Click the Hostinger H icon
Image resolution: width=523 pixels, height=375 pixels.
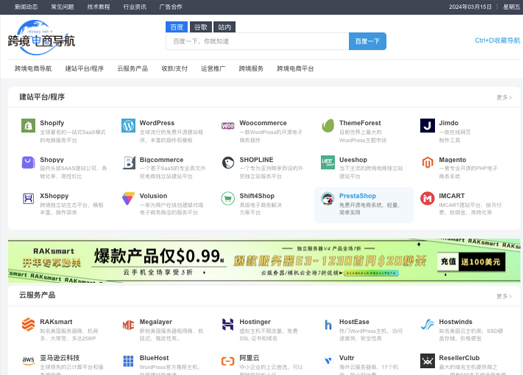coord(228,324)
